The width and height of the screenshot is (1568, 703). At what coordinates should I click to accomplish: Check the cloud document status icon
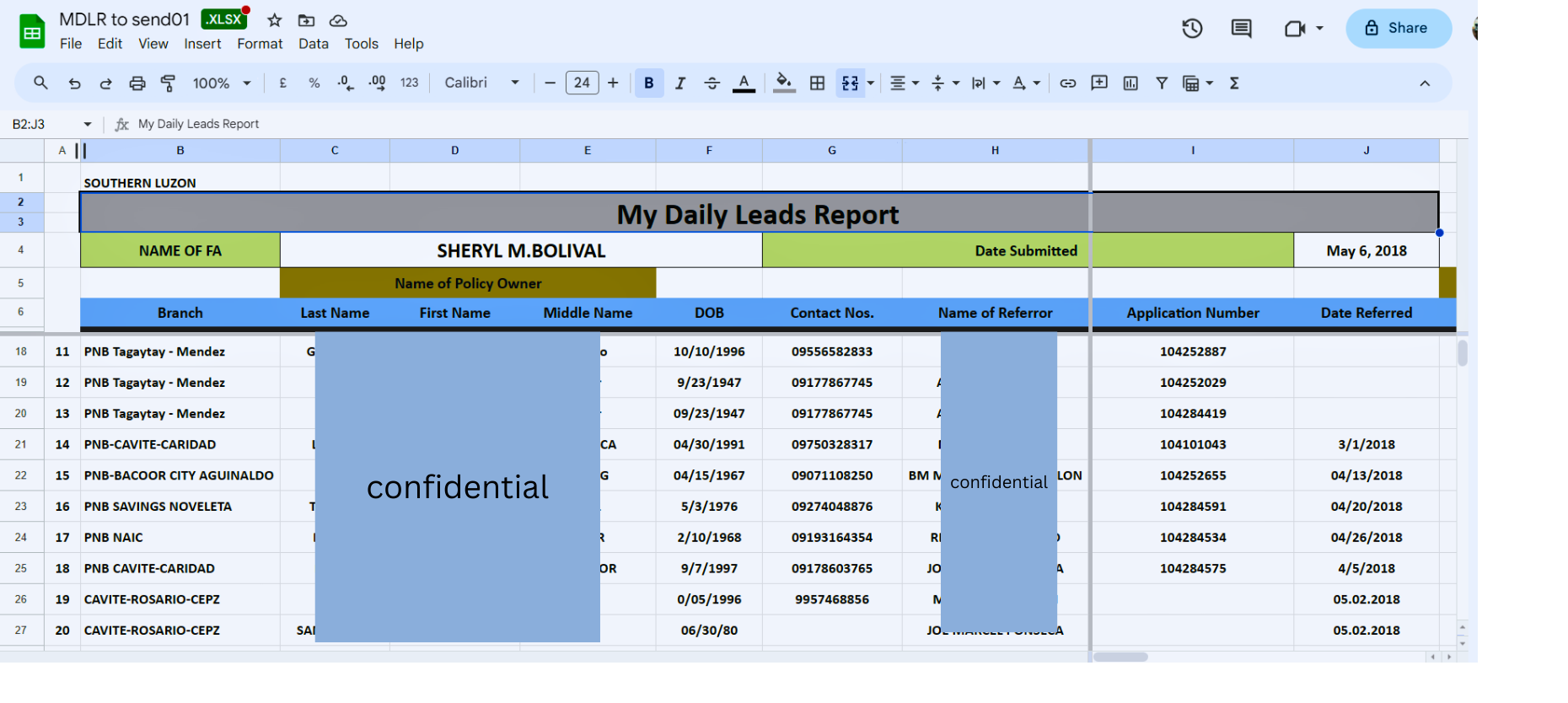(x=338, y=20)
